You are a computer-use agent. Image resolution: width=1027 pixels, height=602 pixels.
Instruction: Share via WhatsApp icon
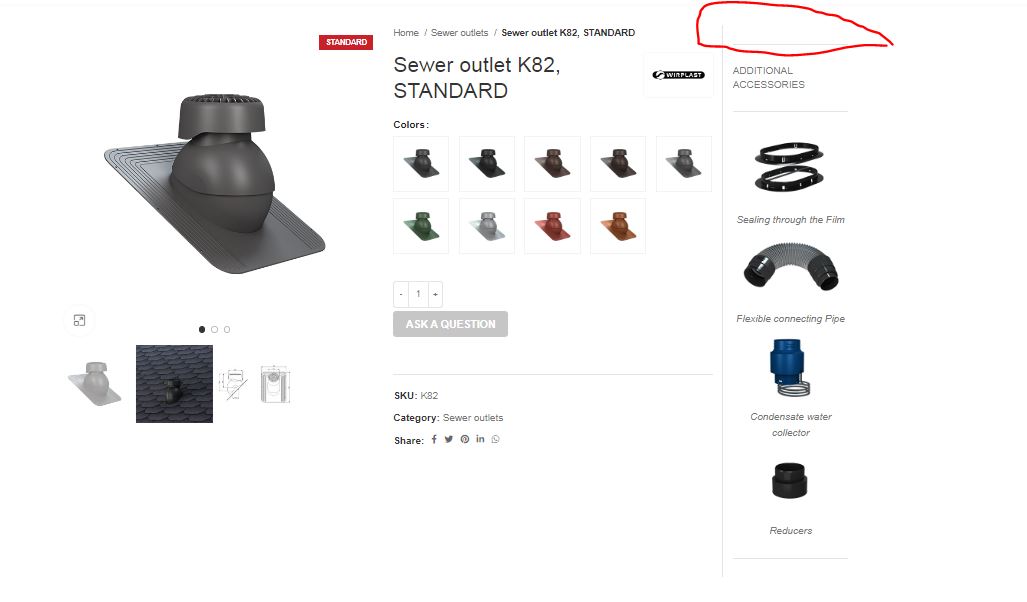pos(495,440)
